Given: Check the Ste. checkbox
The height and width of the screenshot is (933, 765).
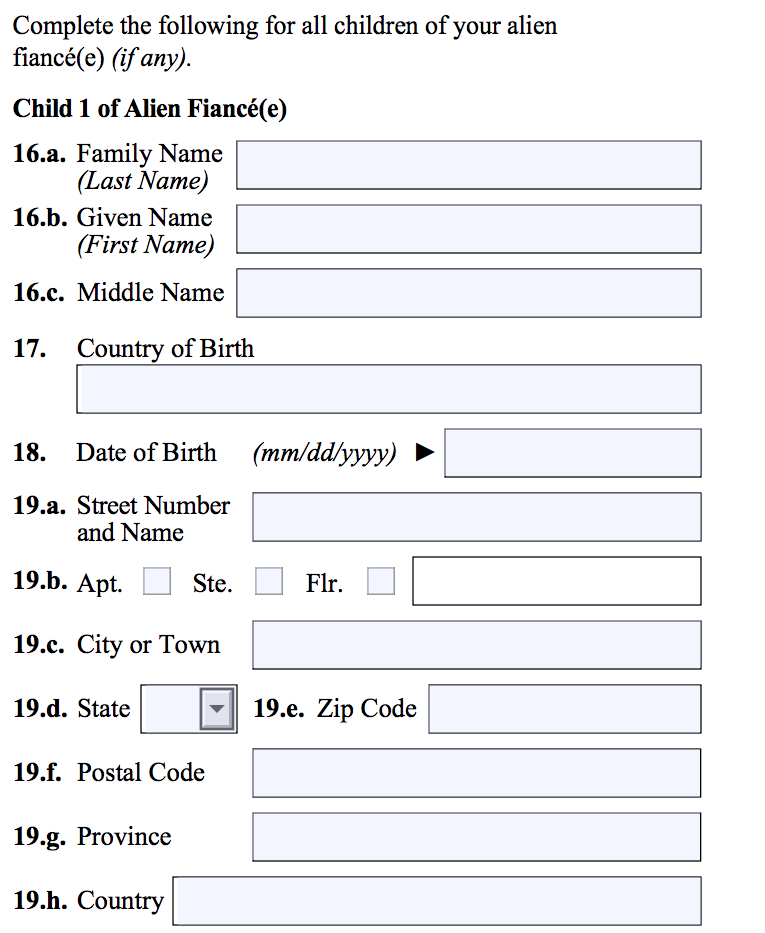Looking at the screenshot, I should [x=269, y=582].
